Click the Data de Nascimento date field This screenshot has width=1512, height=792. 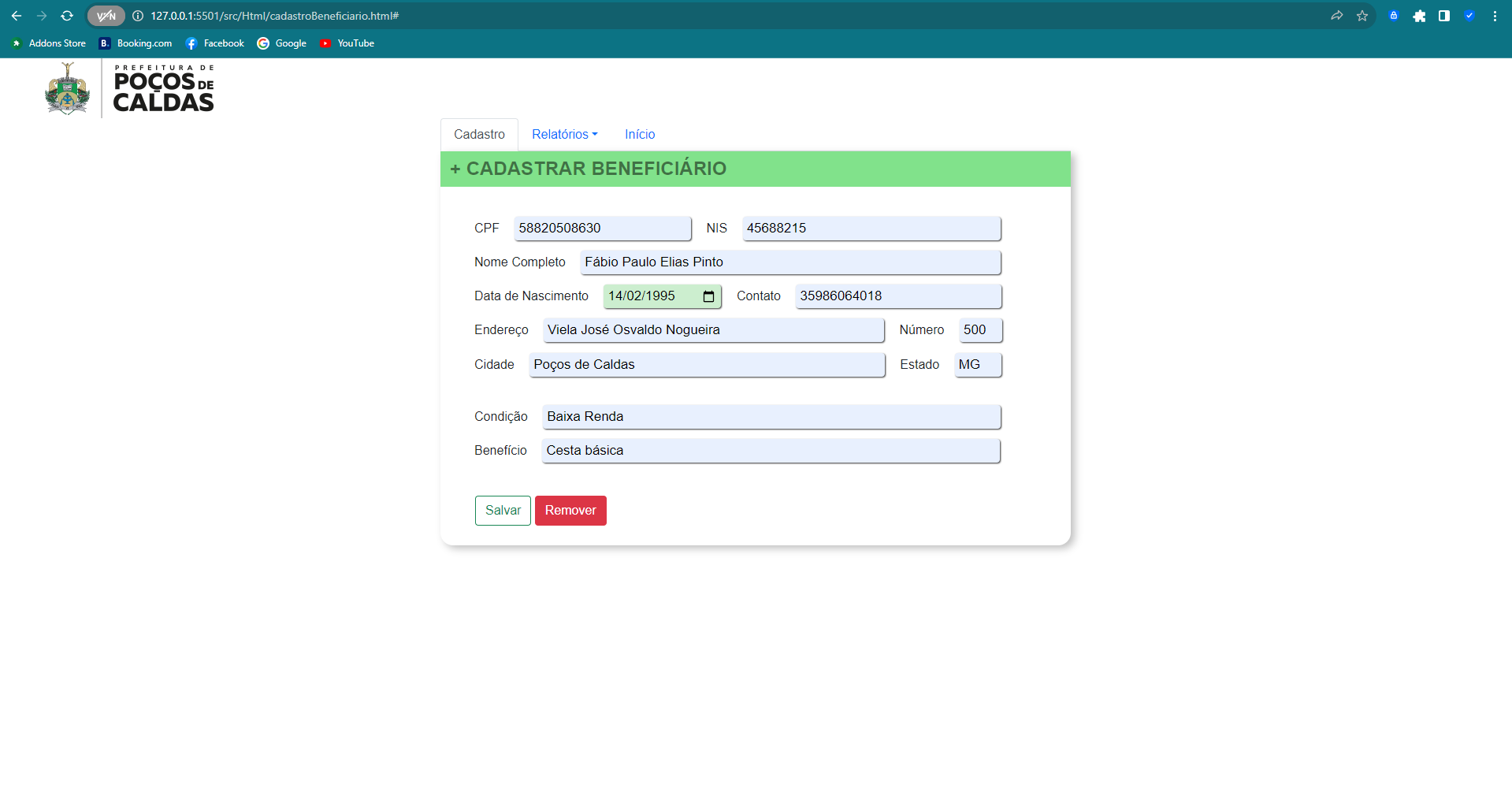(x=662, y=296)
